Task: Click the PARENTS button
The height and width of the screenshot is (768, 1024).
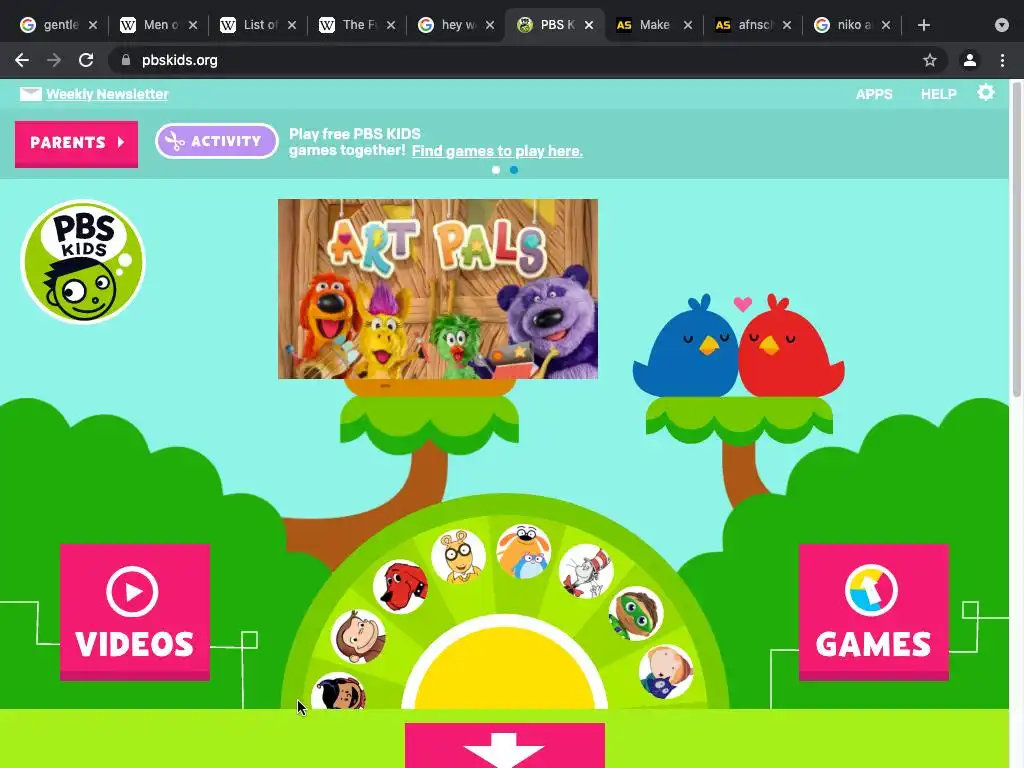Action: pyautogui.click(x=76, y=144)
